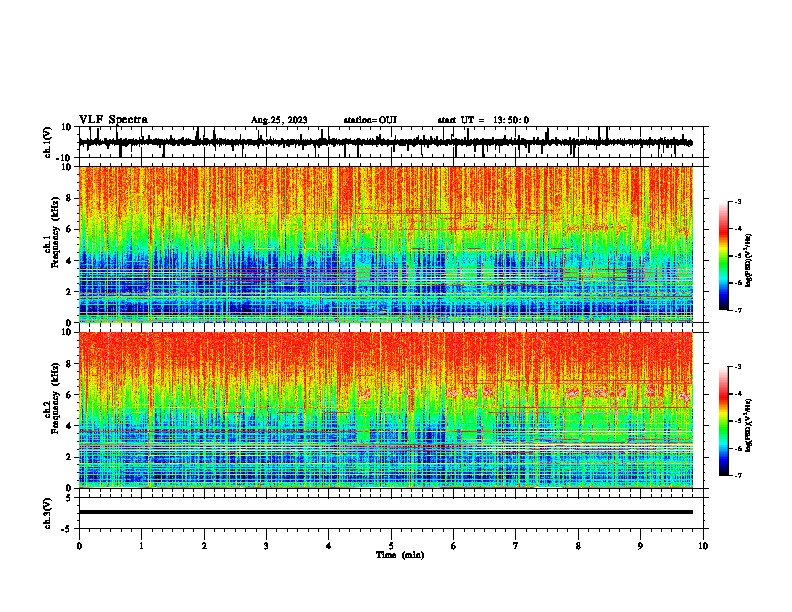Click the time axis tick label "6"
792x612 pixels.
[x=454, y=546]
